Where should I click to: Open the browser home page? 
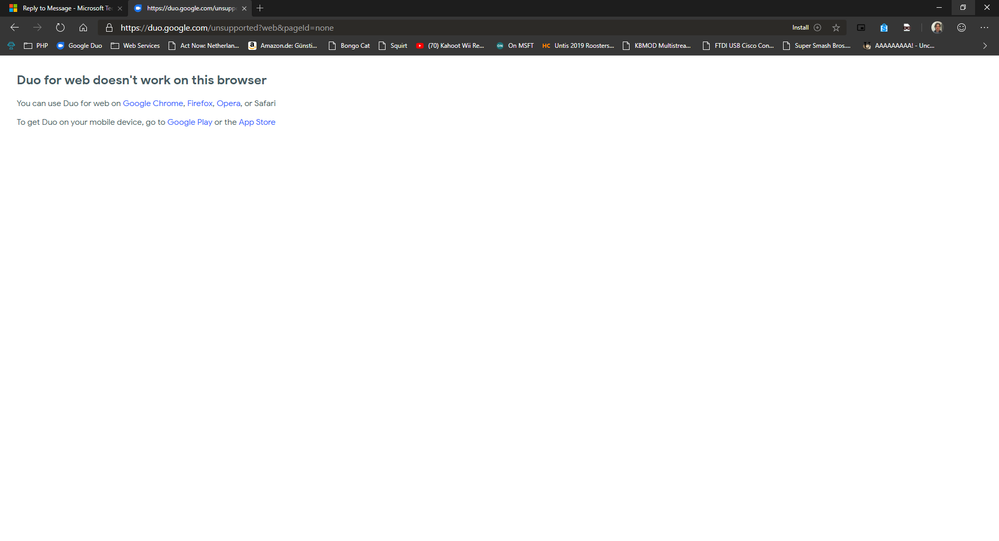pos(83,27)
